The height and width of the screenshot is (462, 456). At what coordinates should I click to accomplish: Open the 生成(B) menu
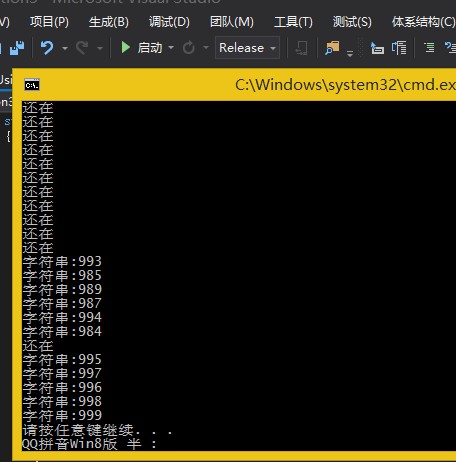pyautogui.click(x=109, y=22)
